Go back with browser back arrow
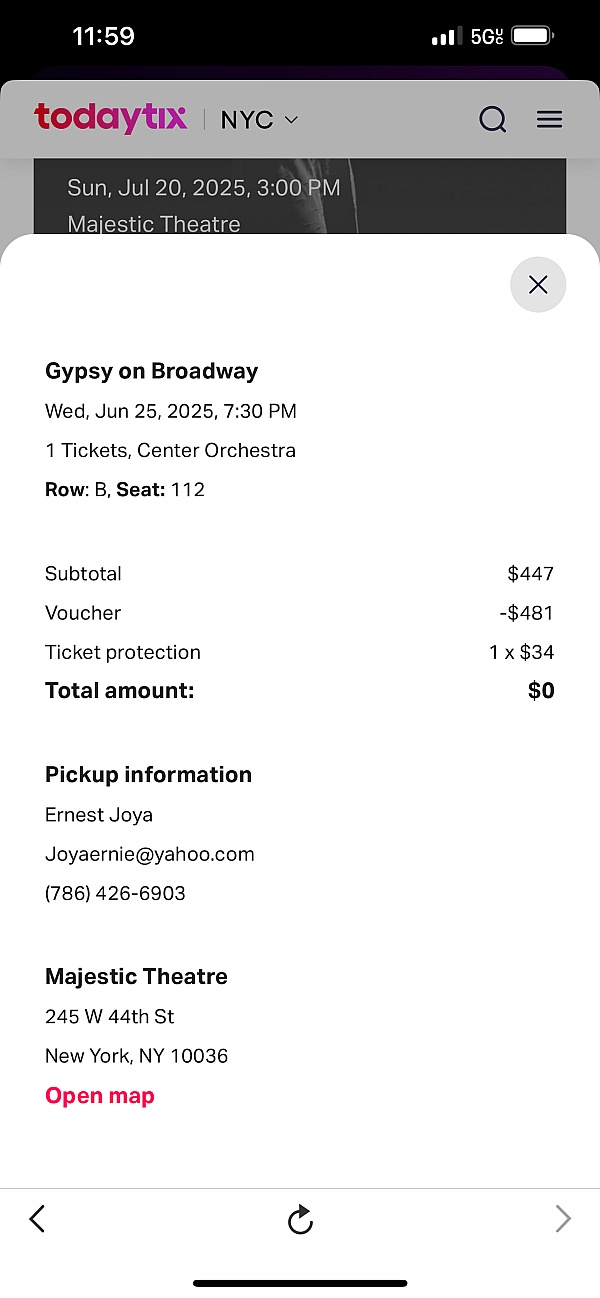The width and height of the screenshot is (600, 1298). pos(37,1218)
